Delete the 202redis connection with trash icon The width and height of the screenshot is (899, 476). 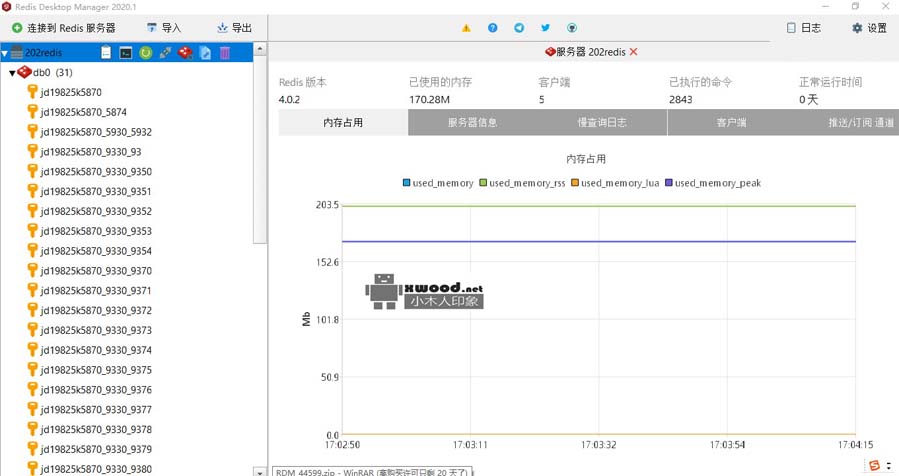click(x=225, y=53)
